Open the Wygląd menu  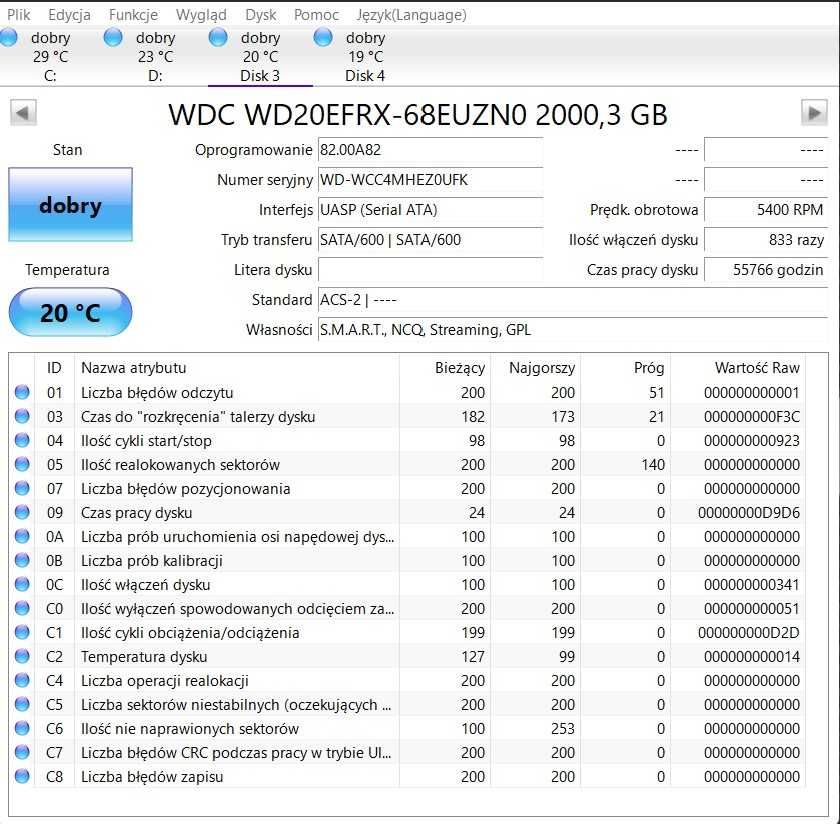(201, 14)
